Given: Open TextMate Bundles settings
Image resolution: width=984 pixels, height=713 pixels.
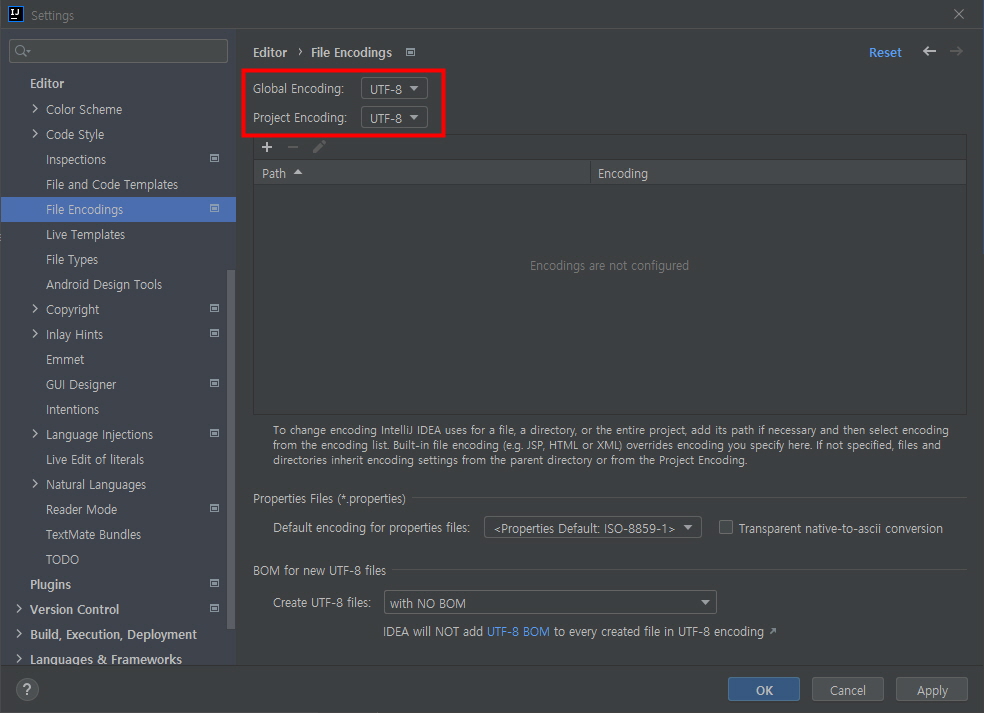Looking at the screenshot, I should tap(93, 535).
